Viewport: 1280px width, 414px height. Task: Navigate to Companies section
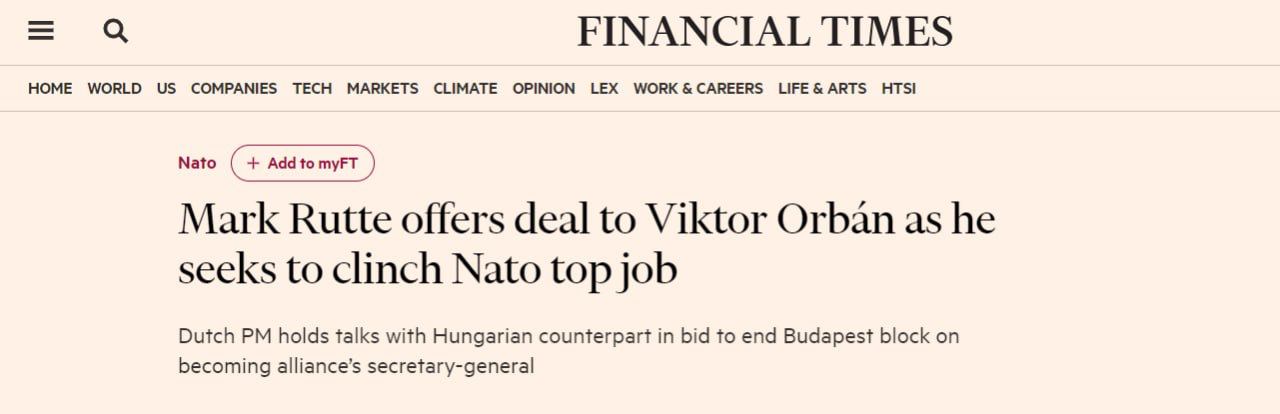234,88
